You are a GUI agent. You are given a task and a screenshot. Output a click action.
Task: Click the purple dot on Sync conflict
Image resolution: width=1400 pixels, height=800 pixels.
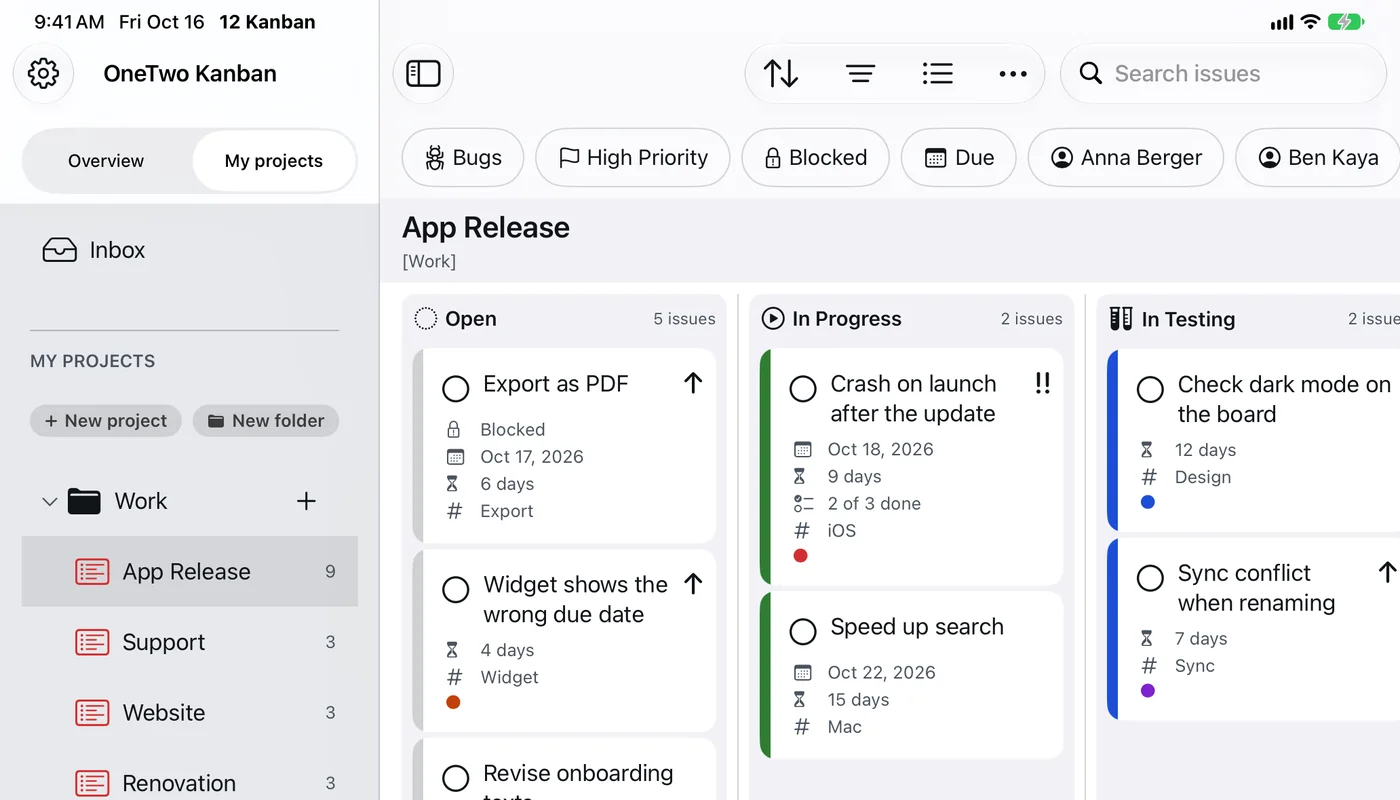pos(1148,690)
